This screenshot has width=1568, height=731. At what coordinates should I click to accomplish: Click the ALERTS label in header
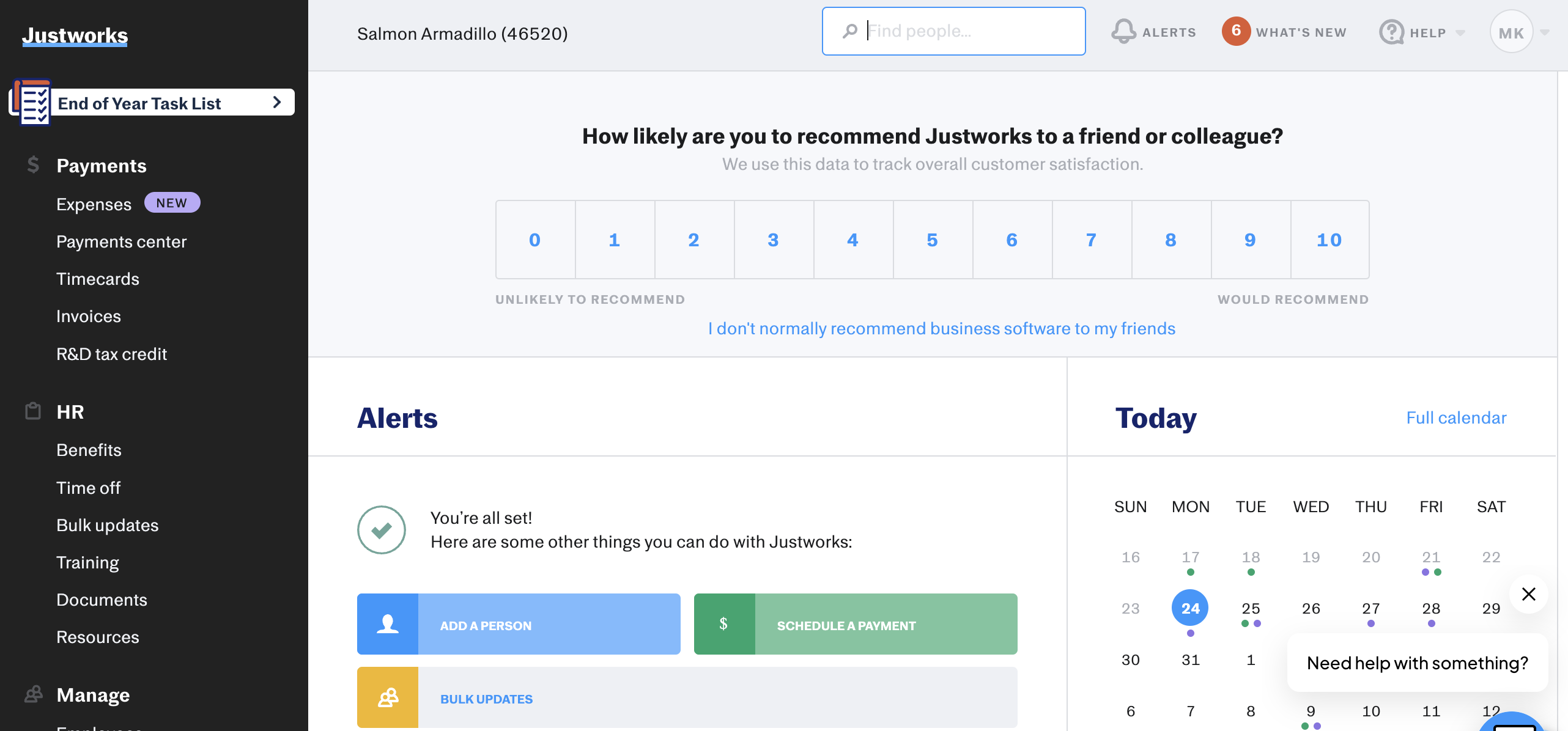(1169, 32)
